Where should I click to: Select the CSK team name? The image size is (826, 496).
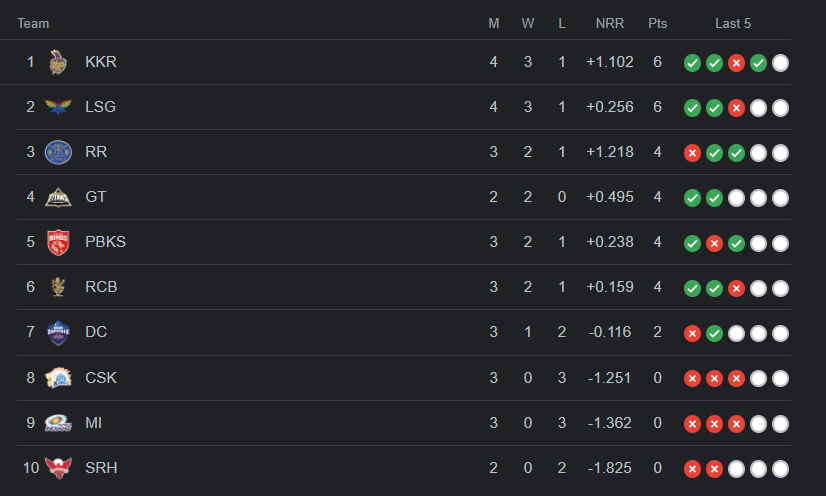[x=101, y=378]
